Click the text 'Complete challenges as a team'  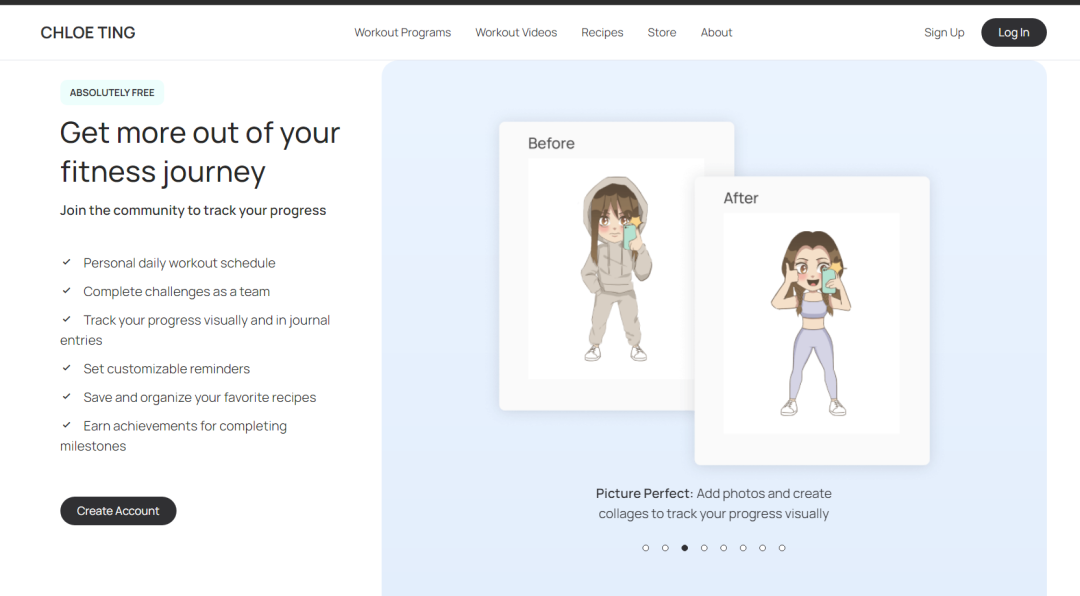point(176,291)
